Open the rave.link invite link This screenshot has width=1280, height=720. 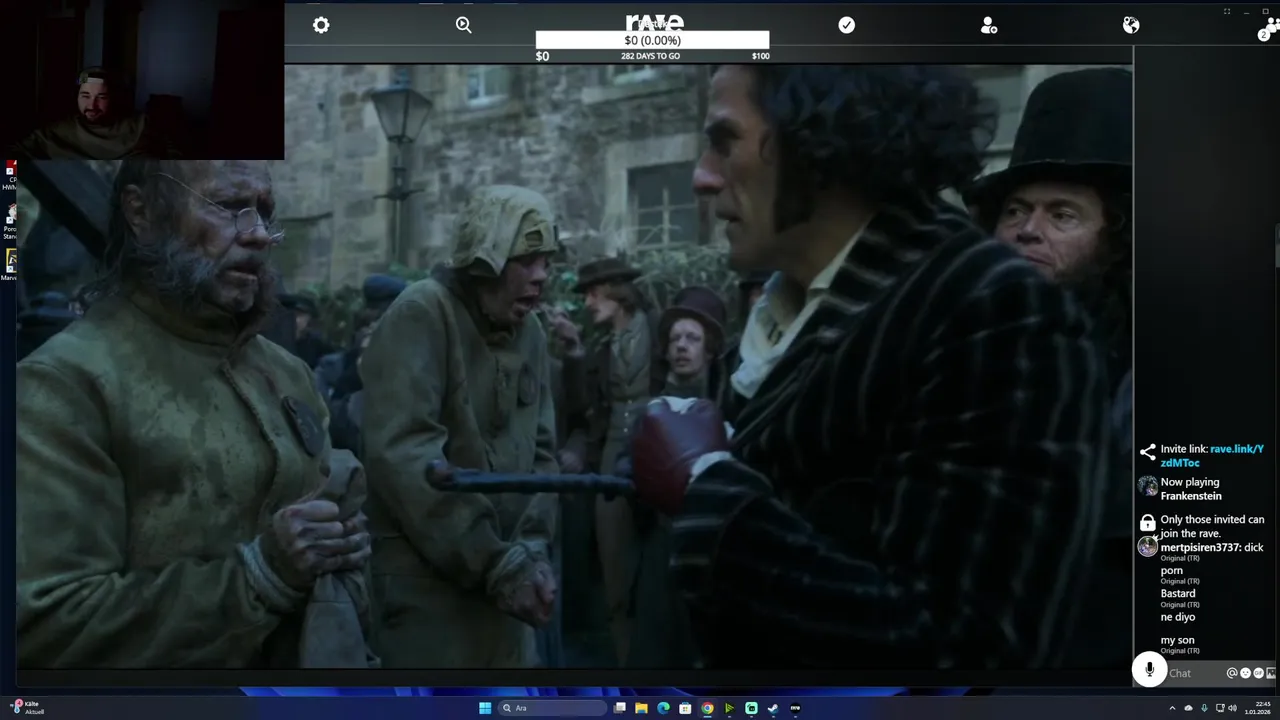click(x=1212, y=456)
